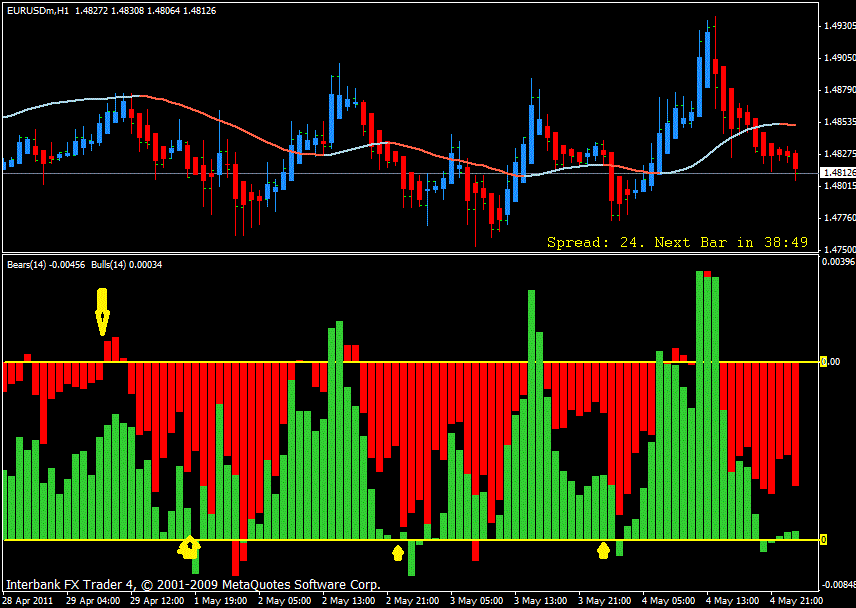Click the 1.48275 price axis label
The width and height of the screenshot is (856, 608).
pyautogui.click(x=840, y=153)
